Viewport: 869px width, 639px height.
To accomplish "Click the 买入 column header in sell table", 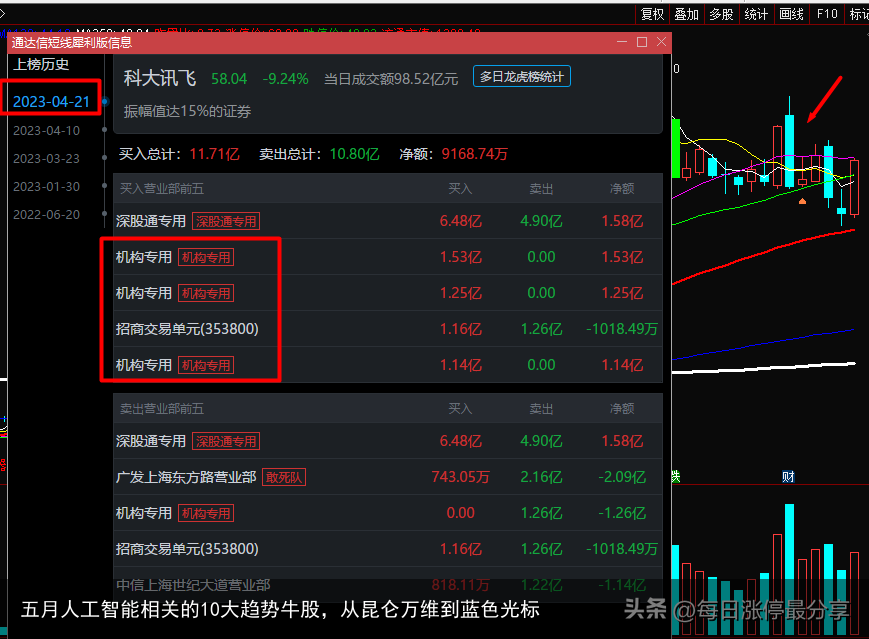I will 460,409.
